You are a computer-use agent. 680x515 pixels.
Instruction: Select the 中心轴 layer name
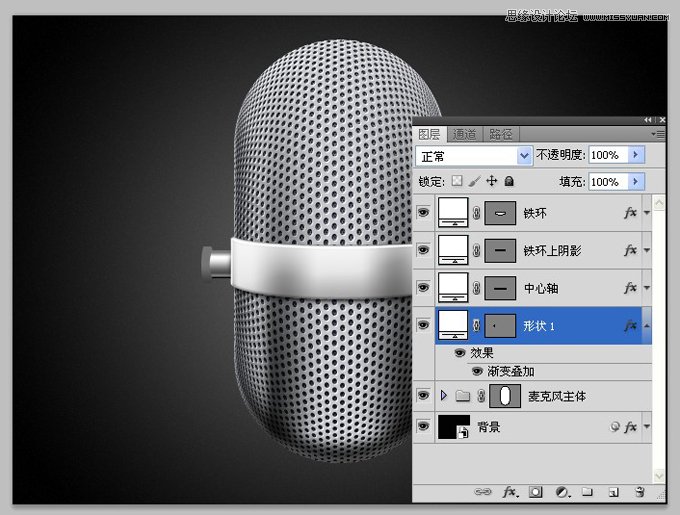[541, 288]
